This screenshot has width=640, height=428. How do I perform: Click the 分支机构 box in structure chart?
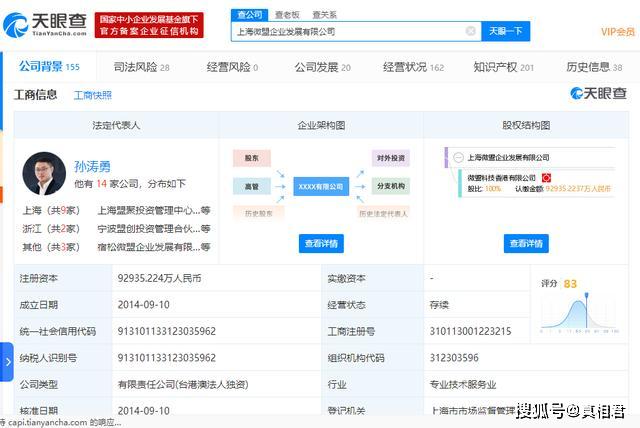pos(391,186)
